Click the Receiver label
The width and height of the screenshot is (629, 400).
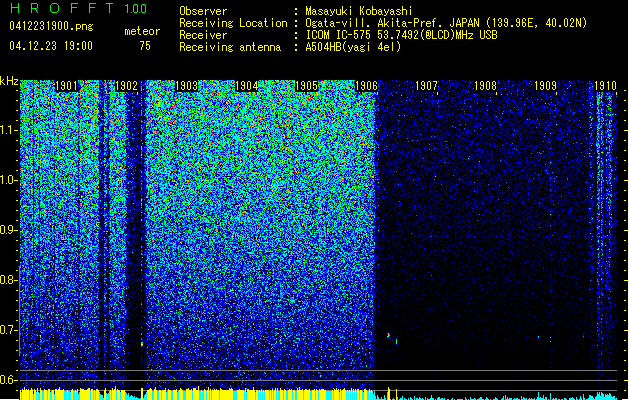point(203,35)
